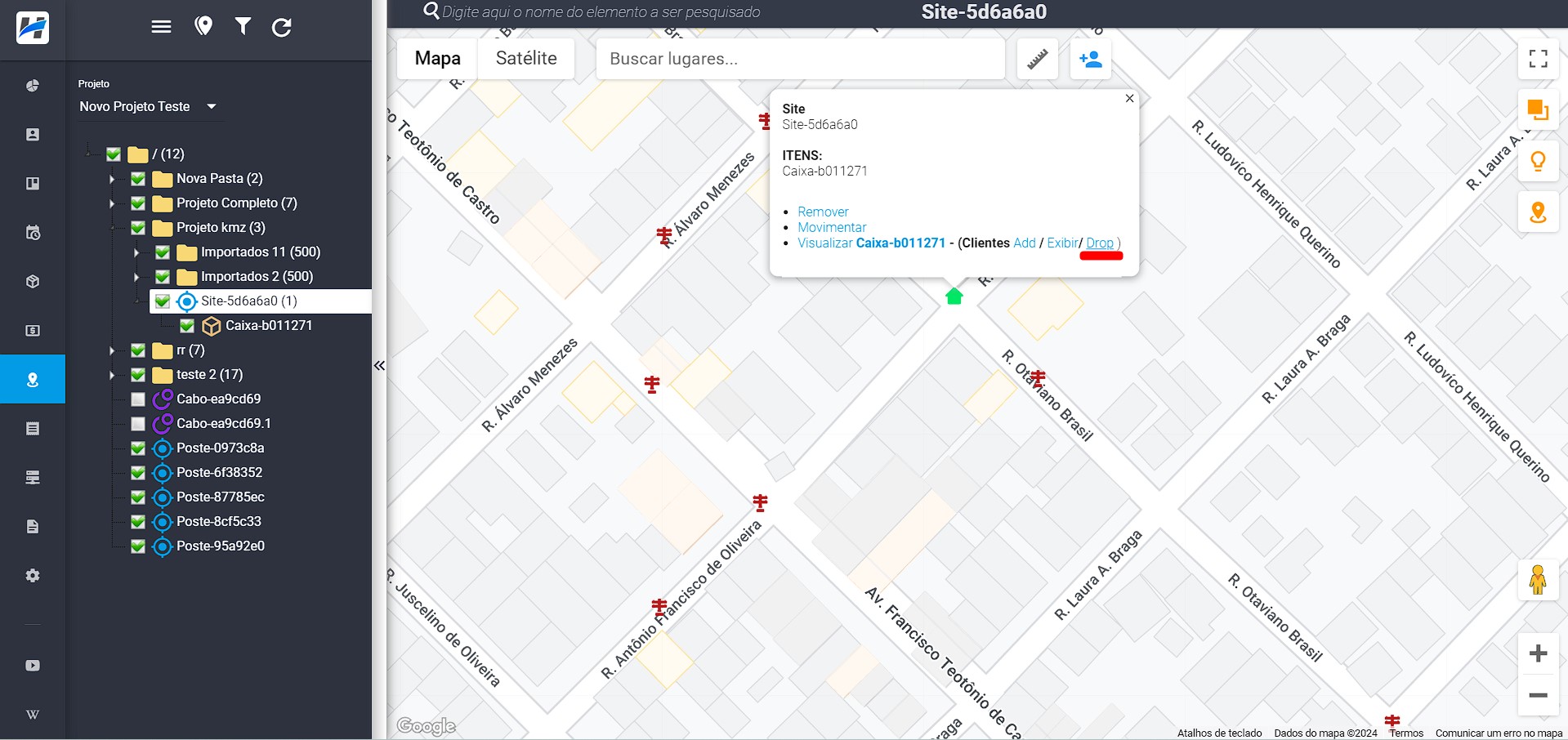Open the document file sidebar icon
Screen dimensions: 1568x740
33,527
